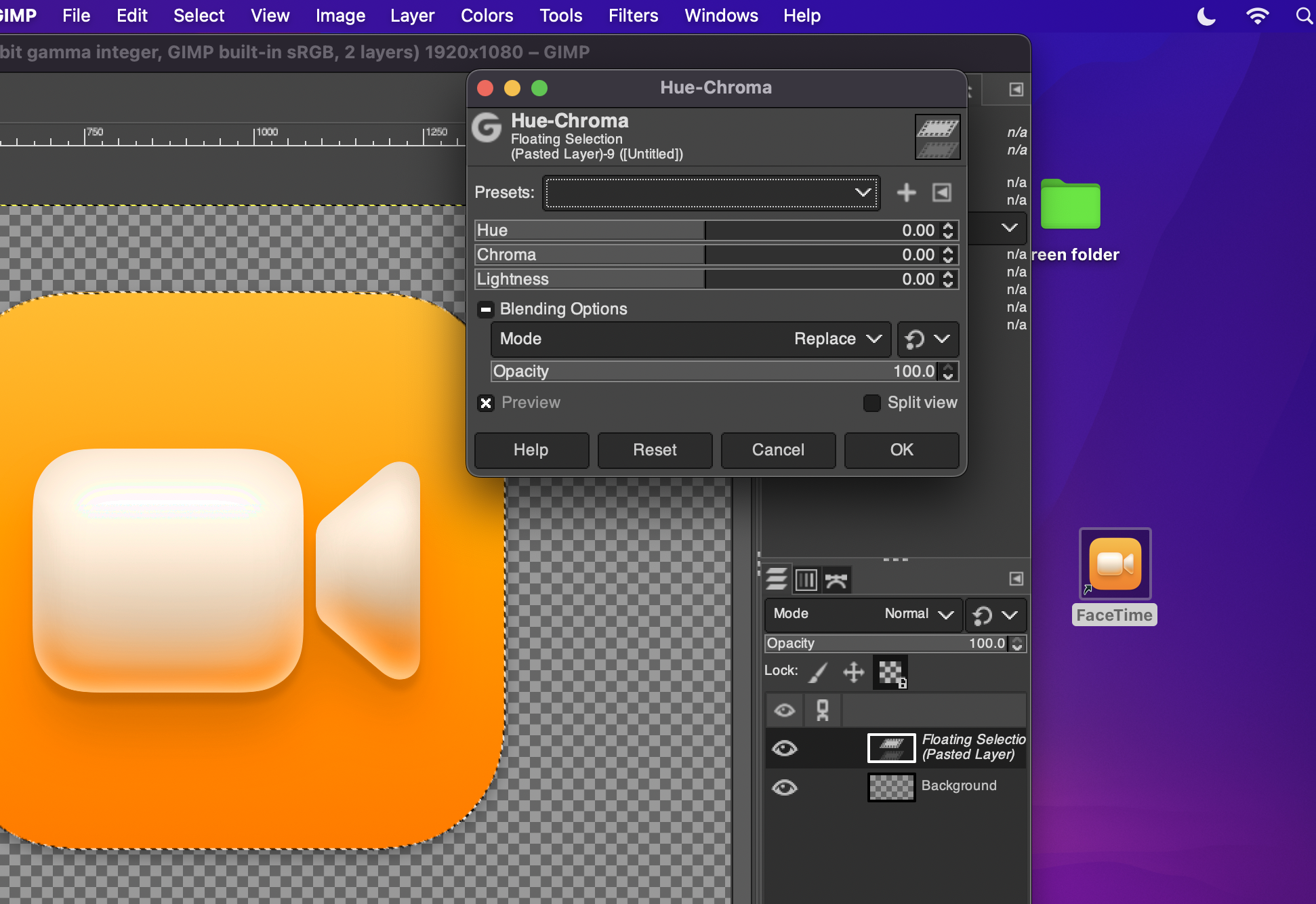
Task: Disable the Preview checkbox
Action: 486,403
